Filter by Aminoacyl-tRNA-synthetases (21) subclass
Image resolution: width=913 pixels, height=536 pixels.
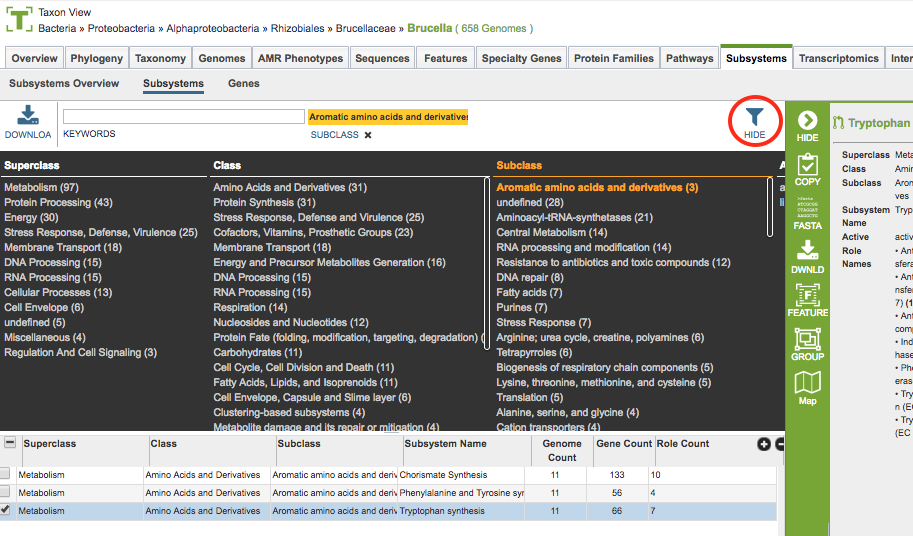point(574,218)
